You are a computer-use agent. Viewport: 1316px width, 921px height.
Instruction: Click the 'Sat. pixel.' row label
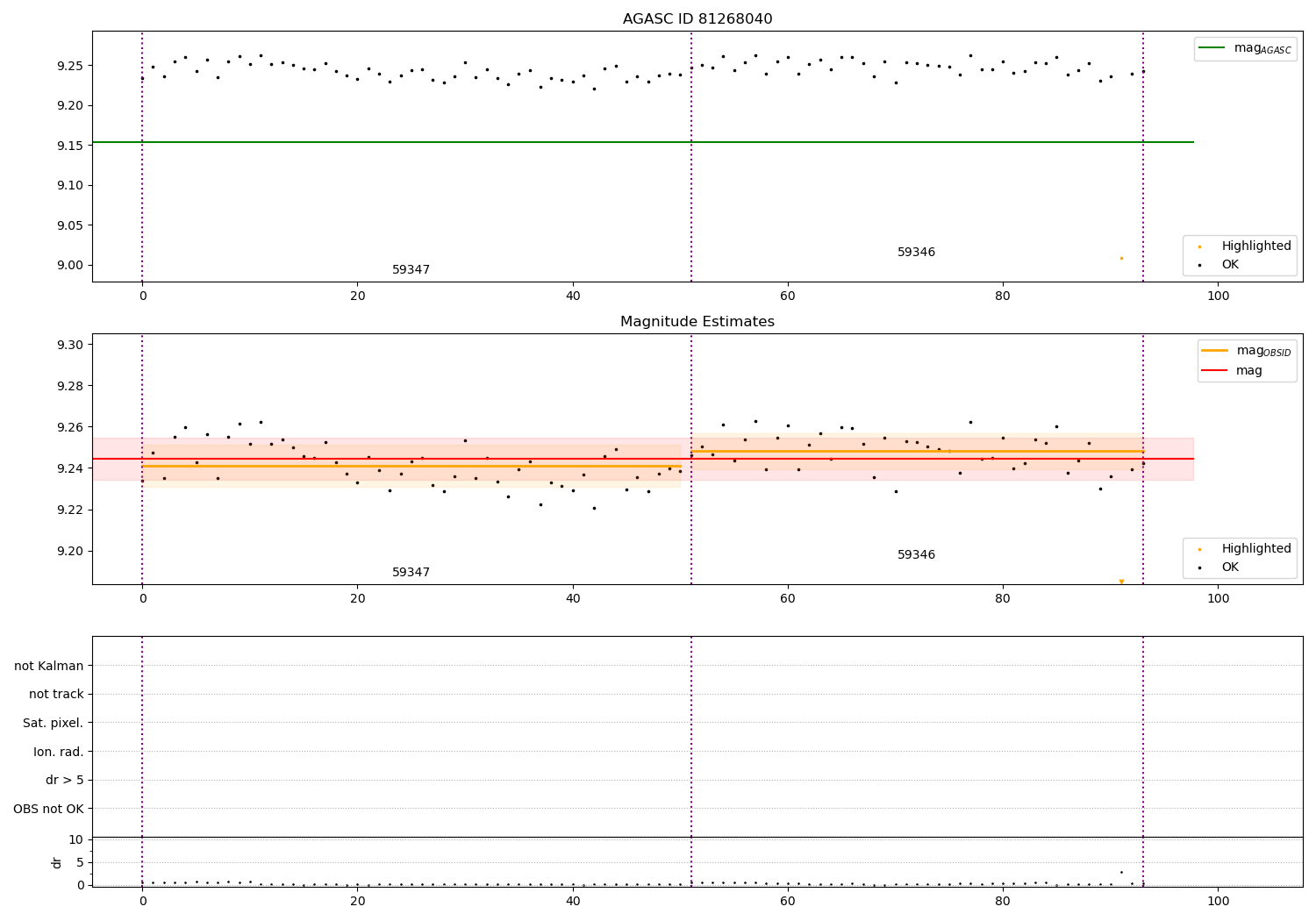pyautogui.click(x=54, y=723)
